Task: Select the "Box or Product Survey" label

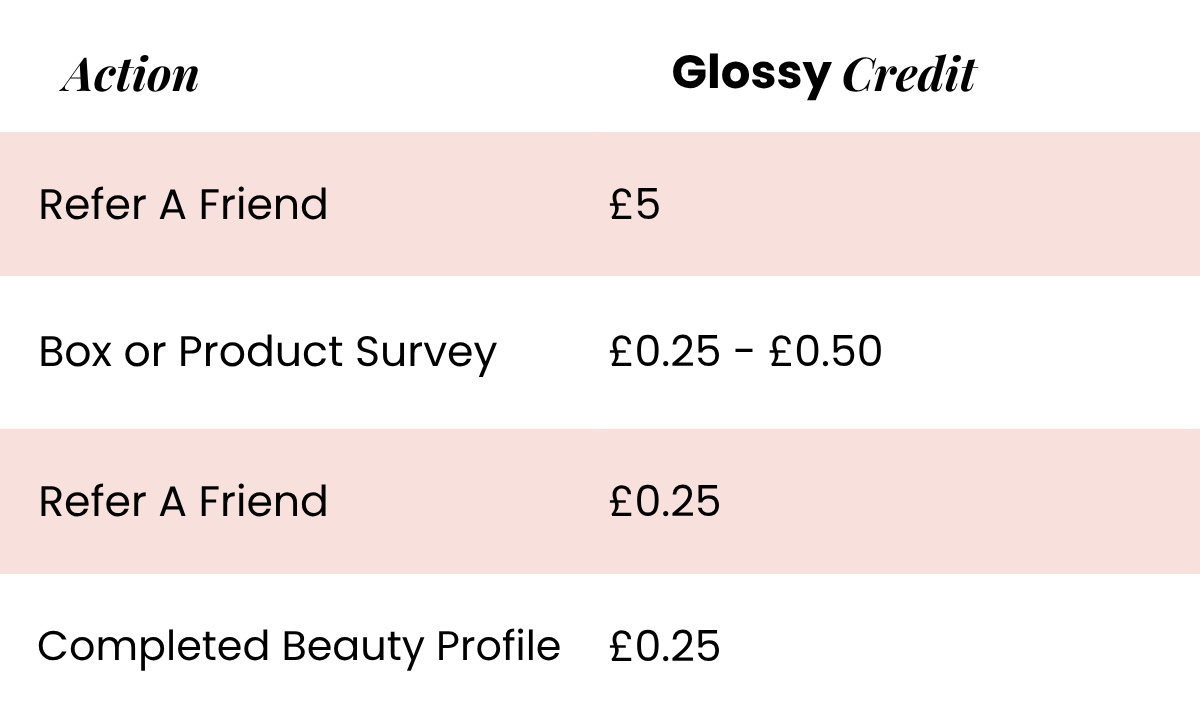Action: pyautogui.click(x=267, y=352)
